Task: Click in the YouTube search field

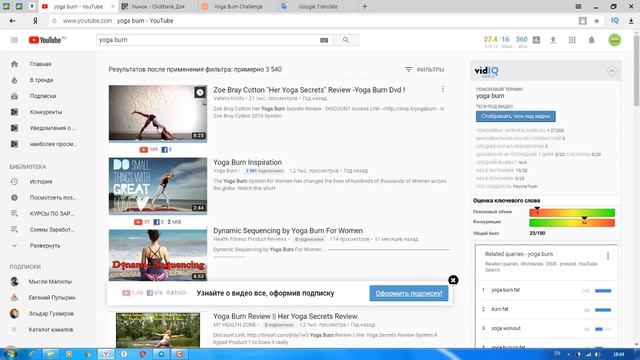Action: click(x=208, y=40)
